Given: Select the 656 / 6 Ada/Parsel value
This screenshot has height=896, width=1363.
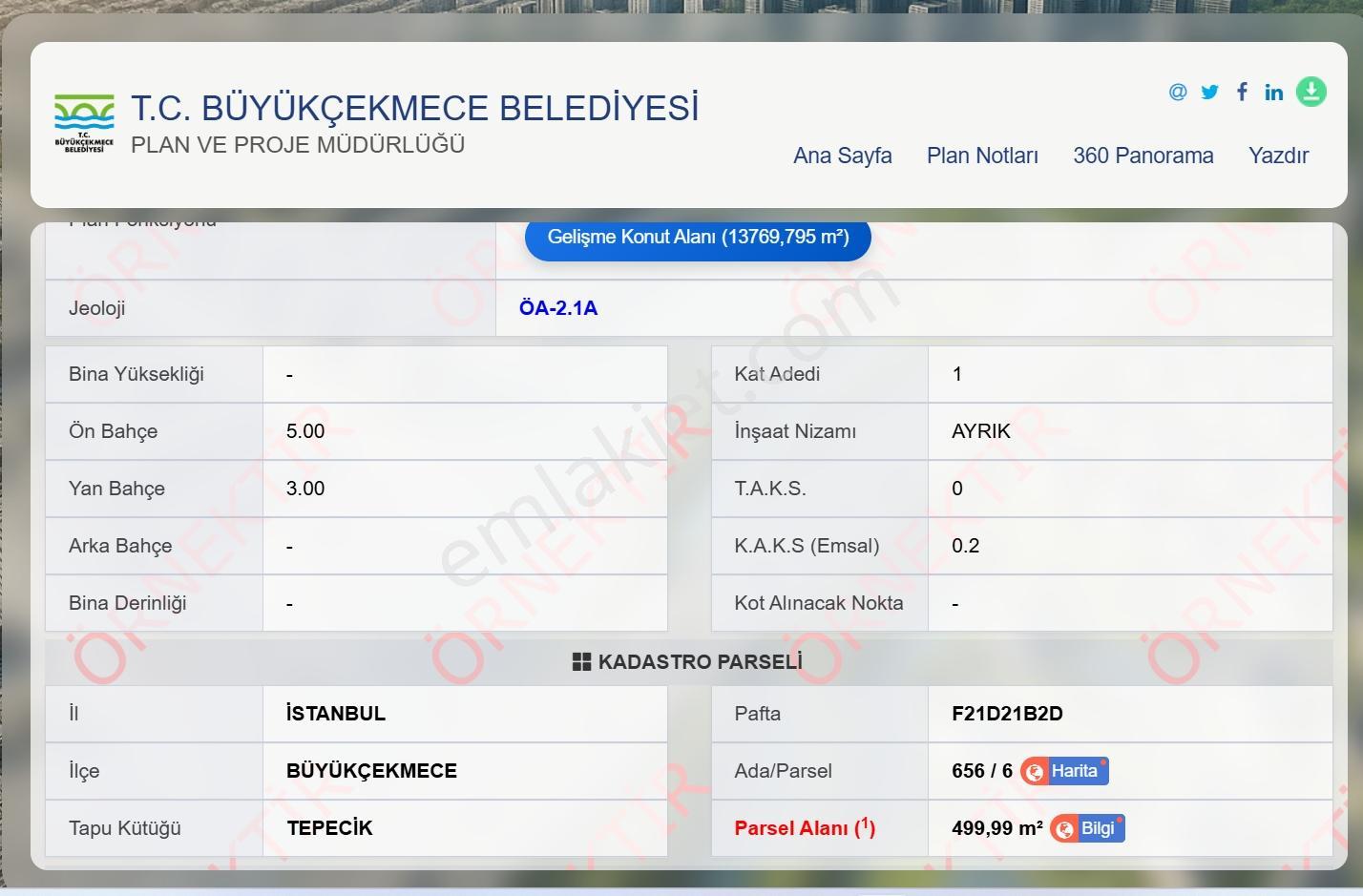Looking at the screenshot, I should coord(982,771).
